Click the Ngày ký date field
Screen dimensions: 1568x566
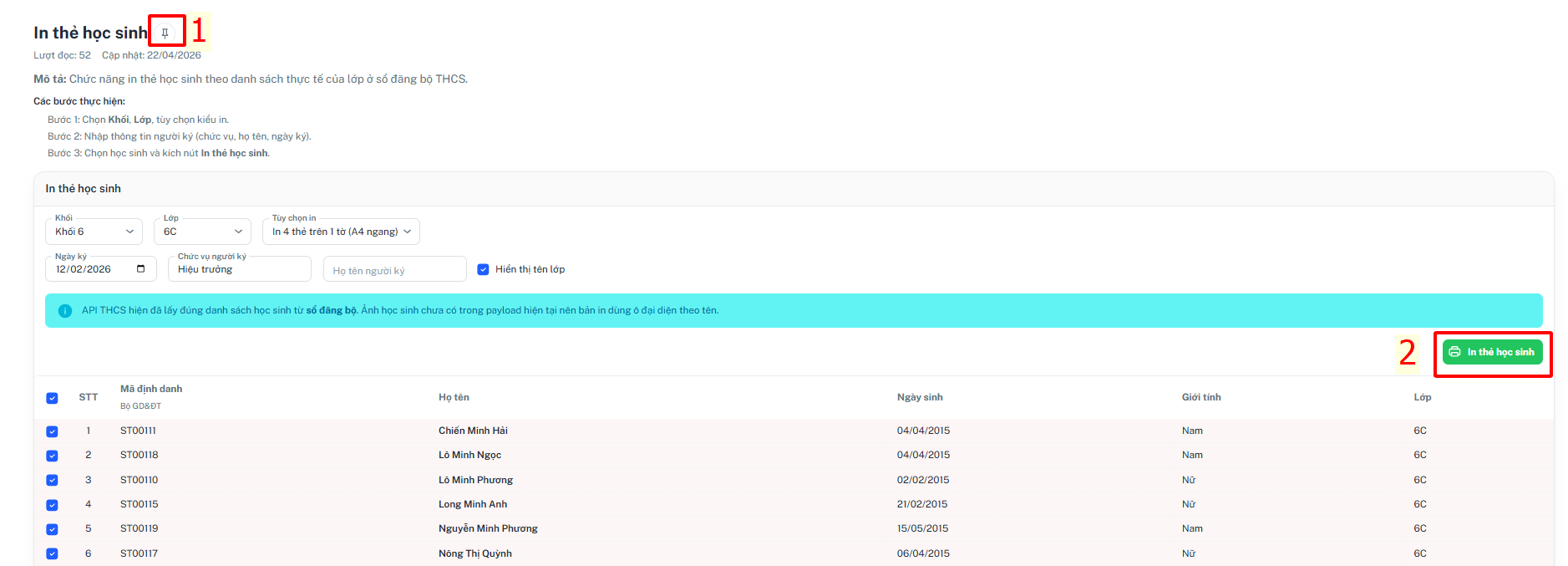(100, 269)
